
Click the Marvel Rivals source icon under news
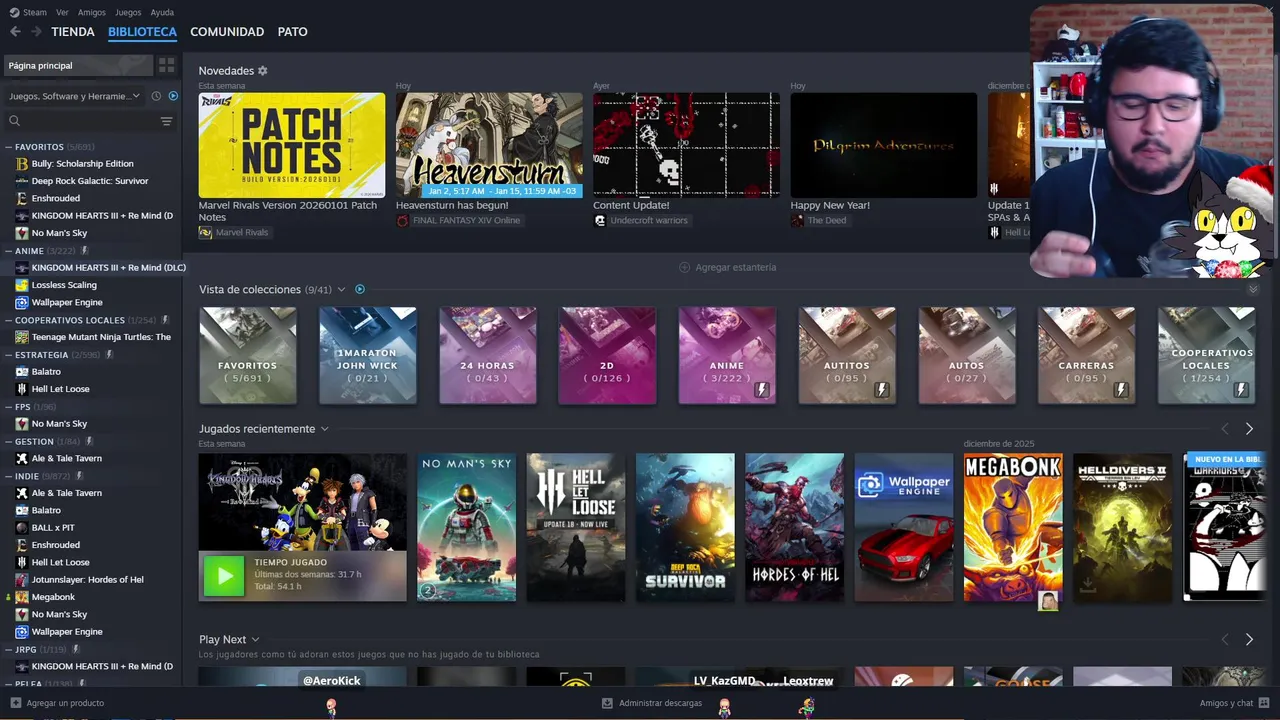coord(205,232)
